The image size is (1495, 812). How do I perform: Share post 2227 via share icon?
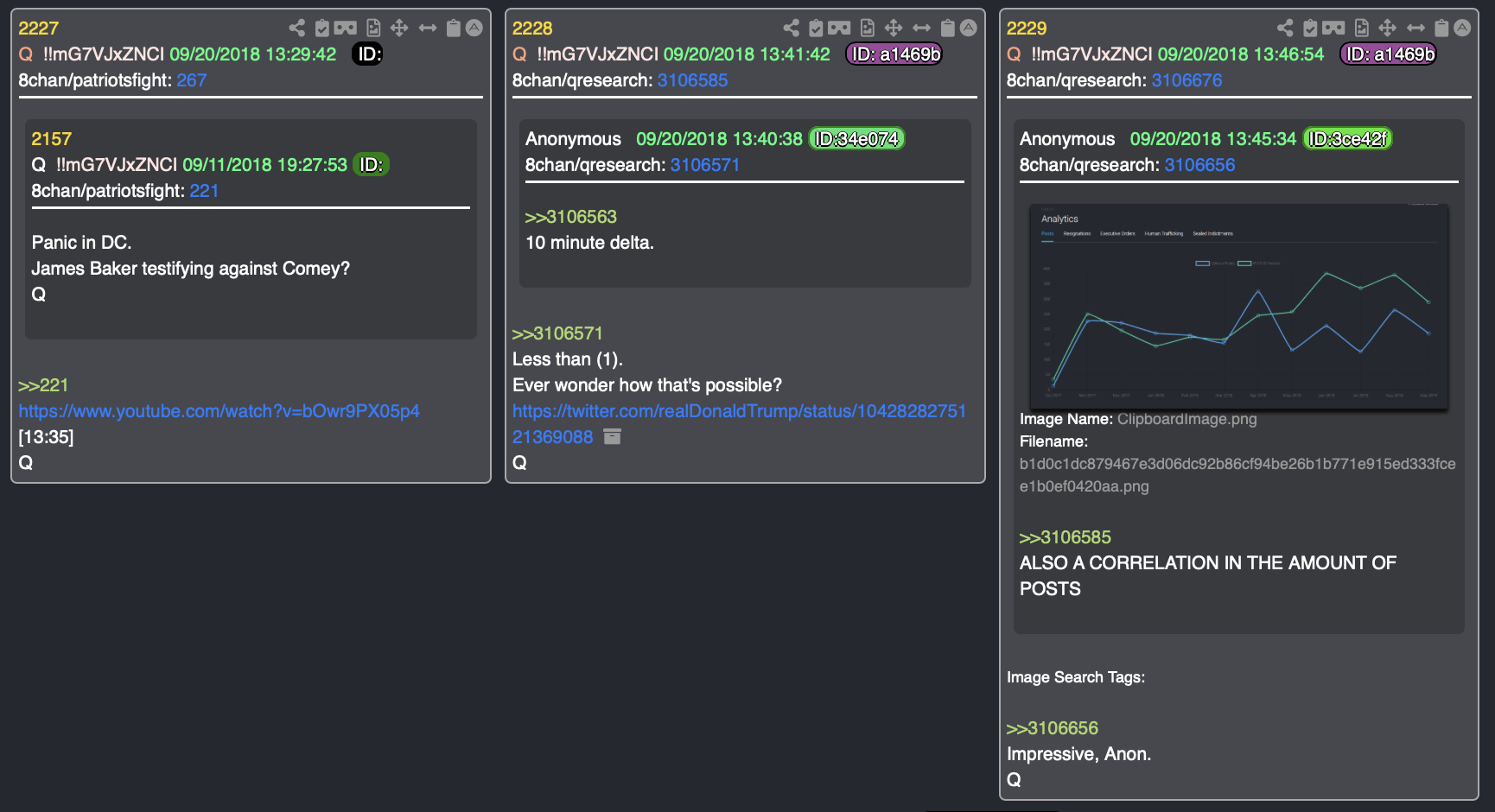pos(296,28)
